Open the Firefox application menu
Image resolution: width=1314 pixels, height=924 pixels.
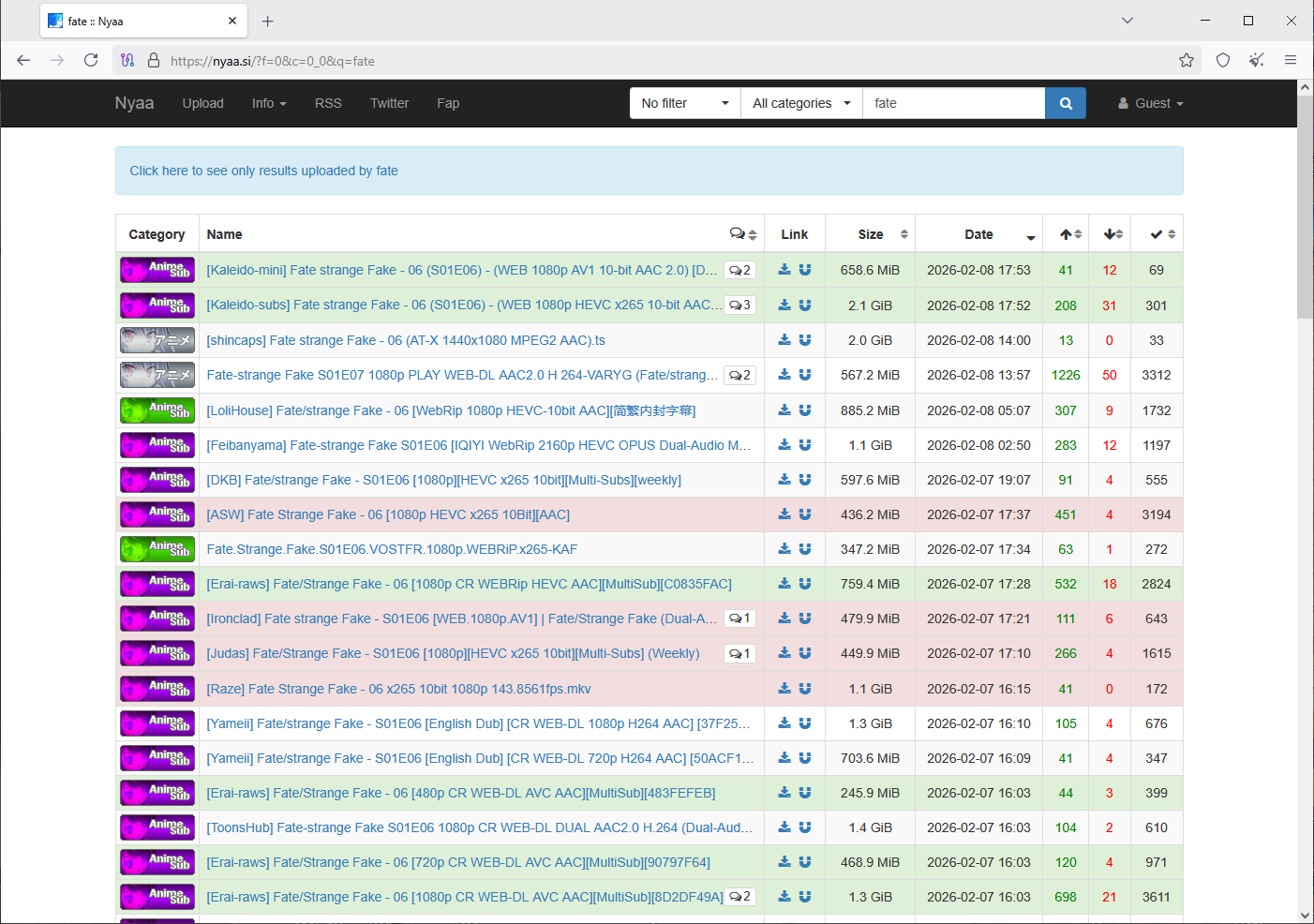coord(1290,61)
